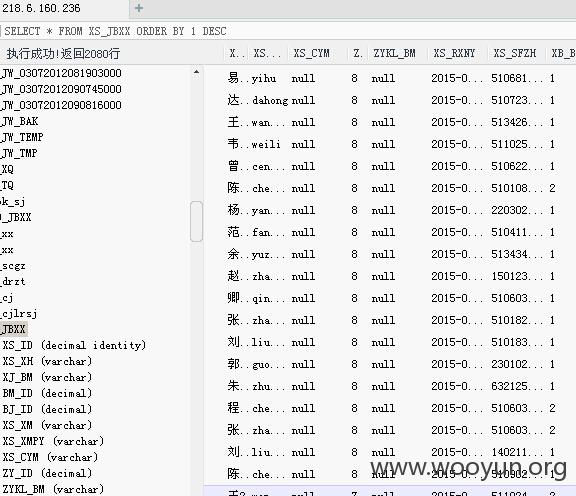Select the scgz table in tree

[x=13, y=266]
